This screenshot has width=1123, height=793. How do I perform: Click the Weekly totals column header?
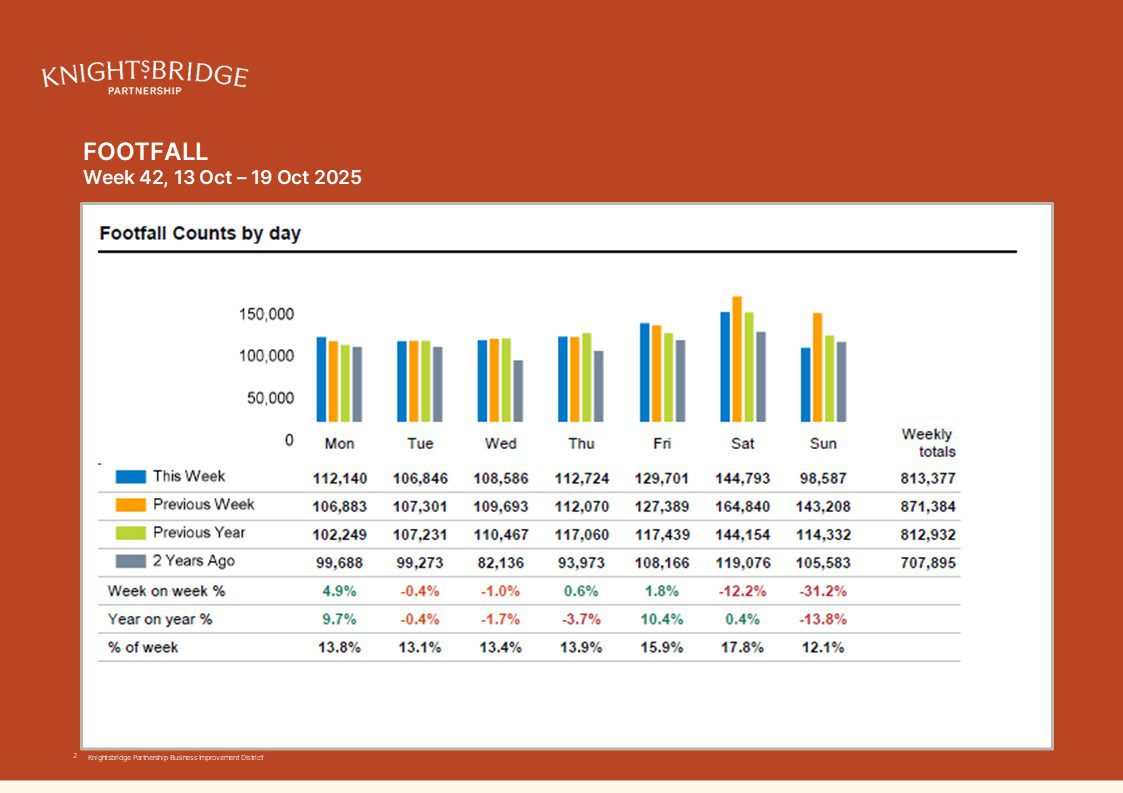pyautogui.click(x=927, y=442)
